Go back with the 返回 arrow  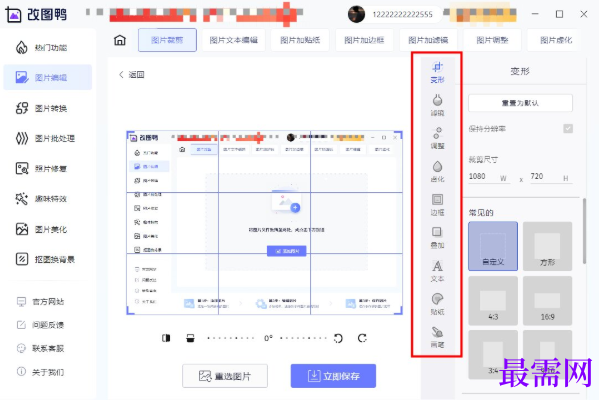click(131, 74)
